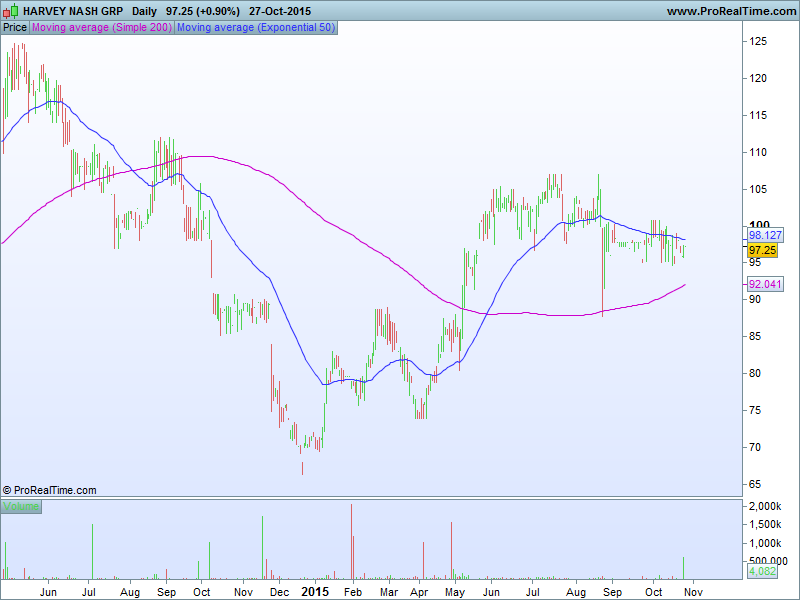Click the magenta 92.041 SMA value tag
This screenshot has height=600, width=800.
[764, 284]
